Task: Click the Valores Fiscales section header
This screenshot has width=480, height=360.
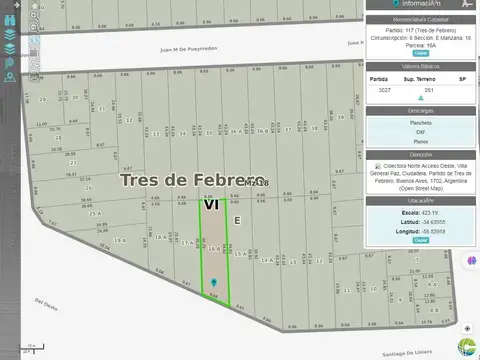Action: 421,66
